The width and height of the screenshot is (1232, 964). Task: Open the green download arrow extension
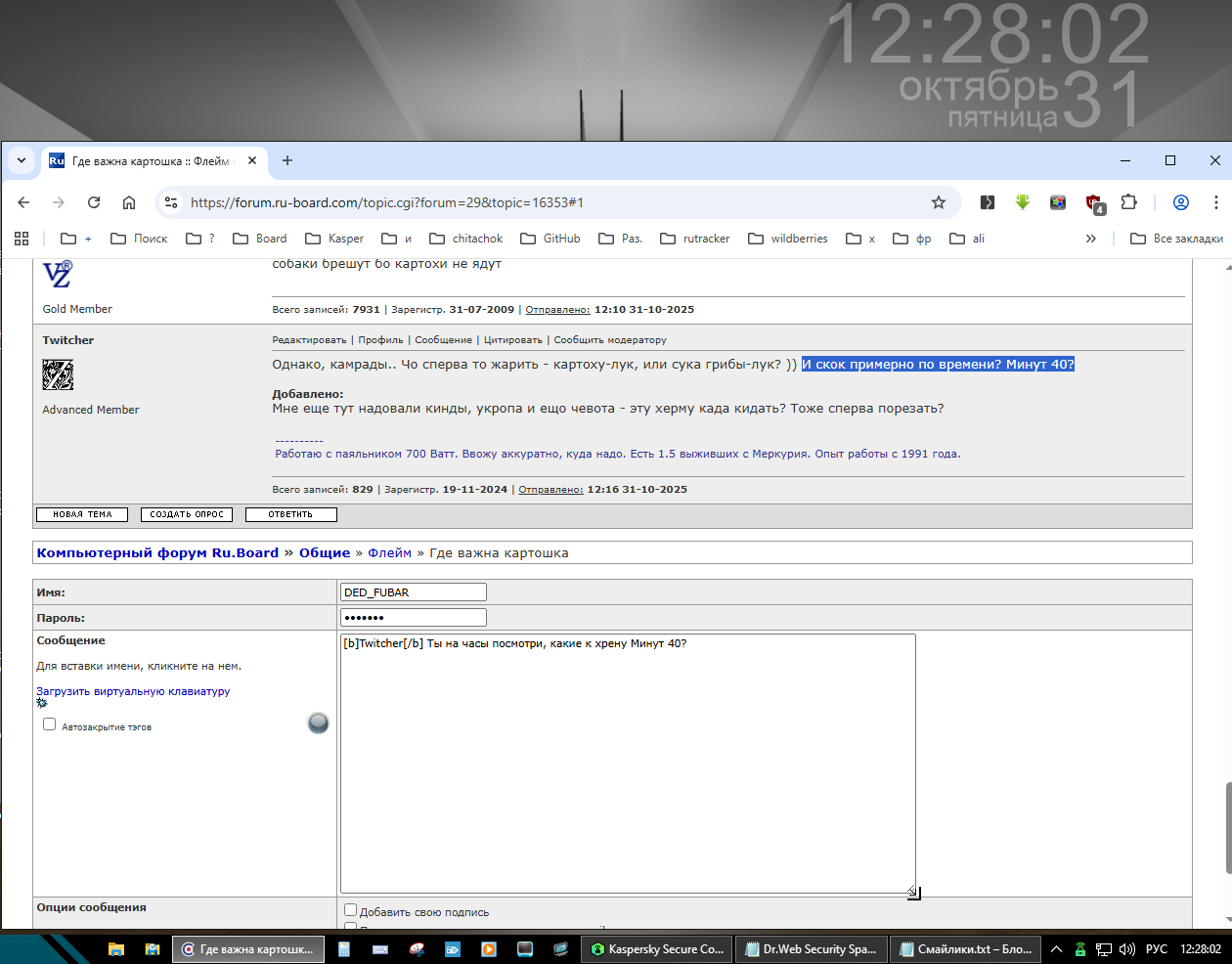[x=1023, y=202]
